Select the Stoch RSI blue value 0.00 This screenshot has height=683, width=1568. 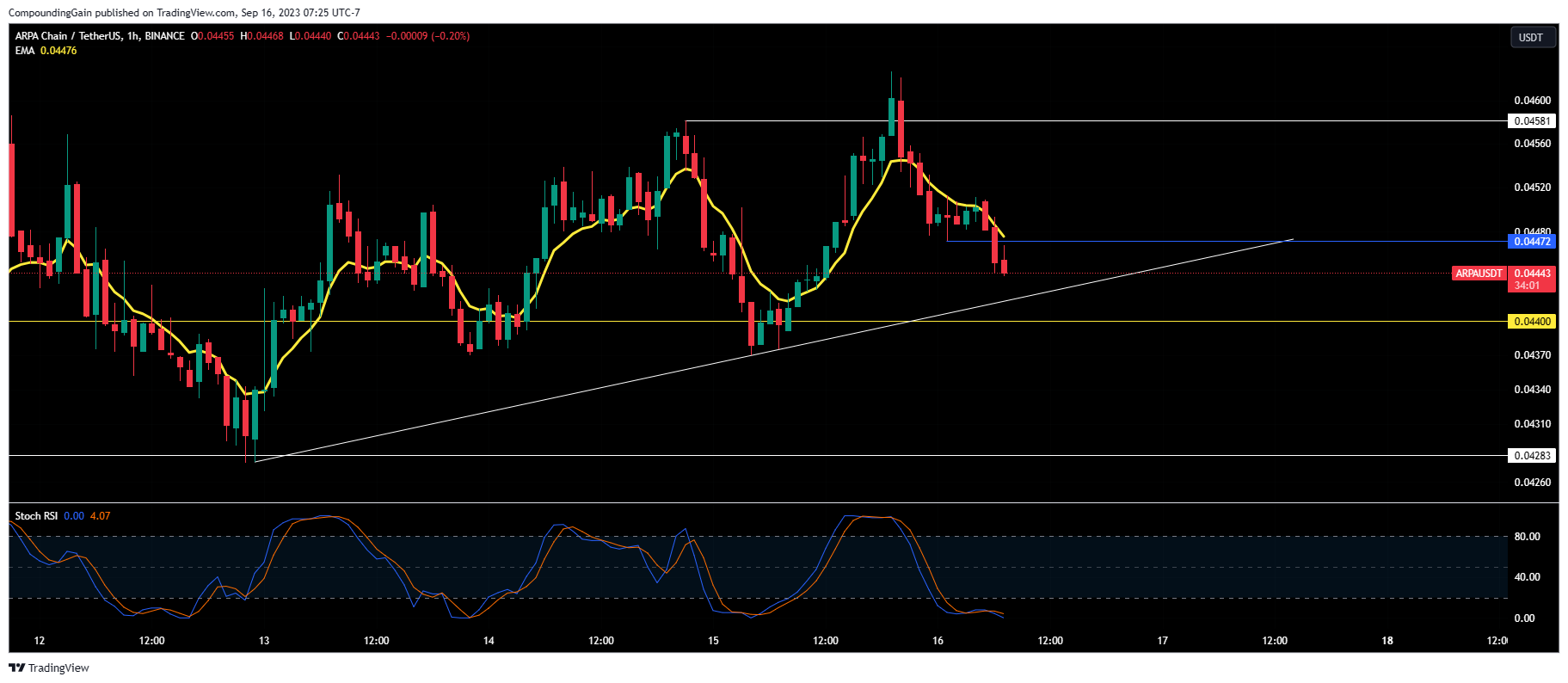tap(74, 516)
